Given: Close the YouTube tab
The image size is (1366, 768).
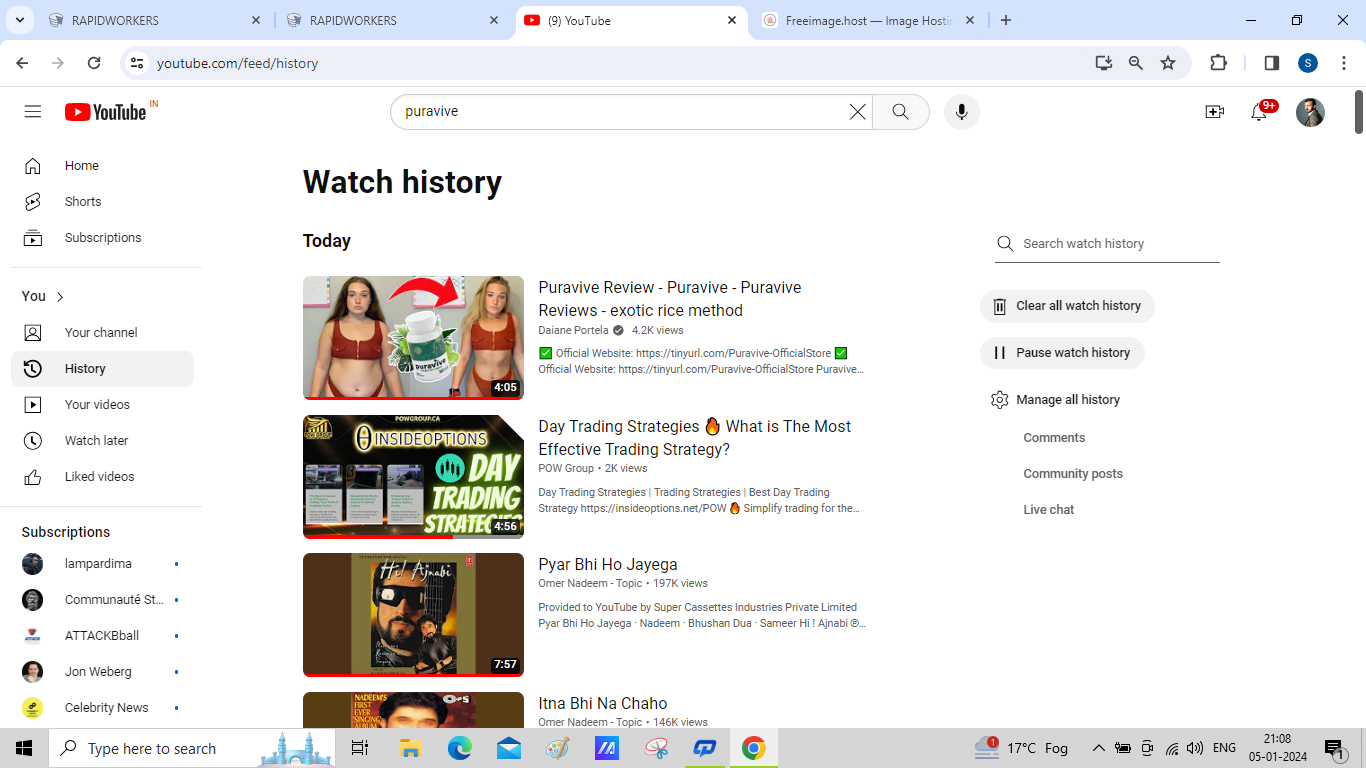Looking at the screenshot, I should click(732, 21).
